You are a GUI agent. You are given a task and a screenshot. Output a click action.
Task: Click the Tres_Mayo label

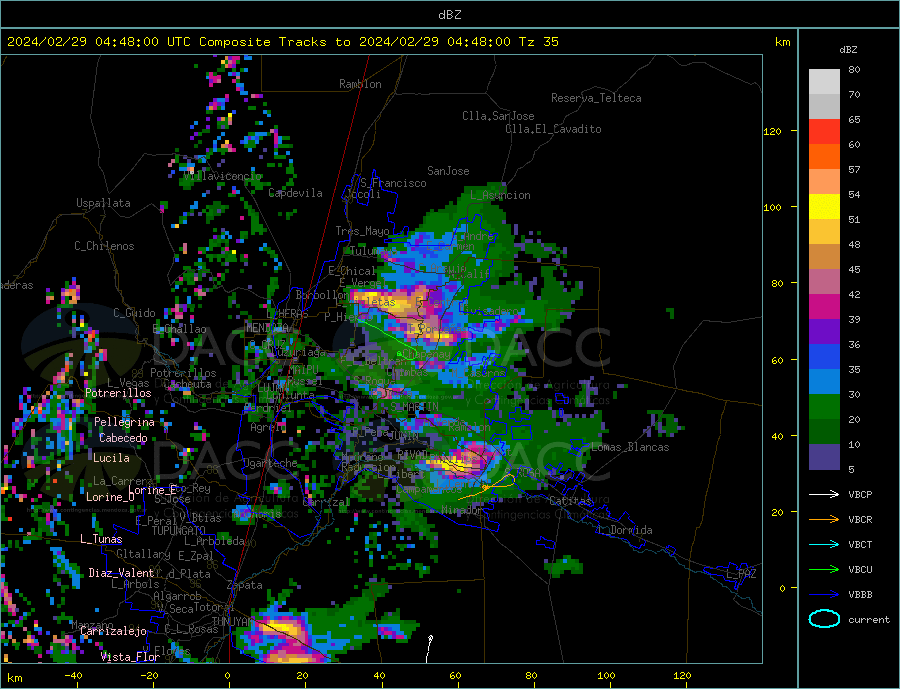[x=362, y=231]
